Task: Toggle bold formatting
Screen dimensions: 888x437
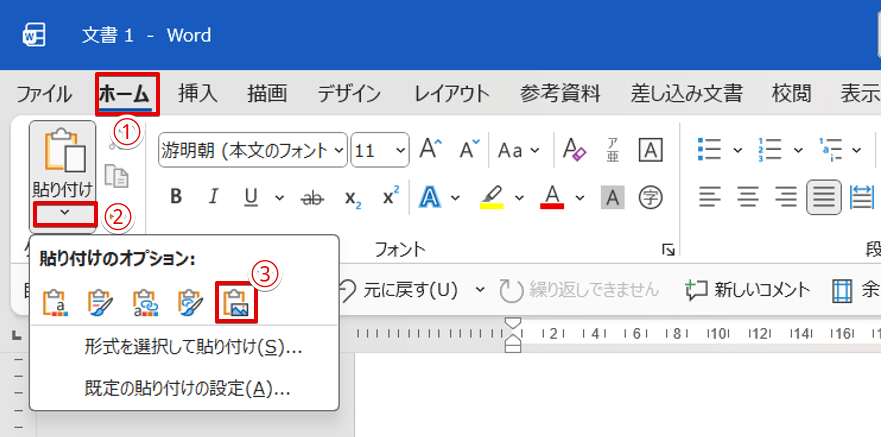Action: pyautogui.click(x=176, y=197)
